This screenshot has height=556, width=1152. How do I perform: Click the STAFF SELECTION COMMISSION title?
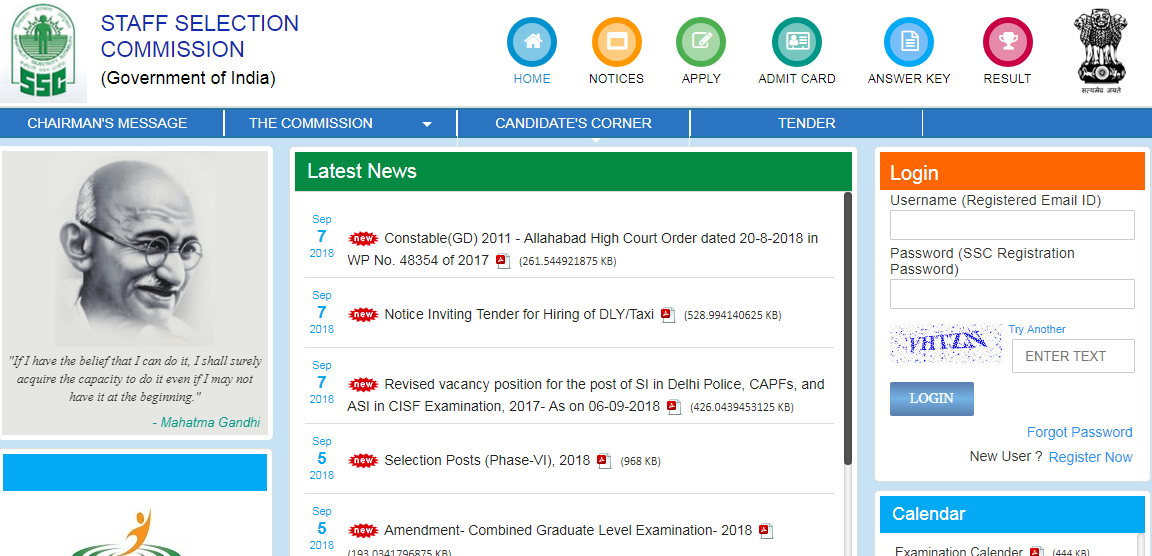tap(199, 36)
